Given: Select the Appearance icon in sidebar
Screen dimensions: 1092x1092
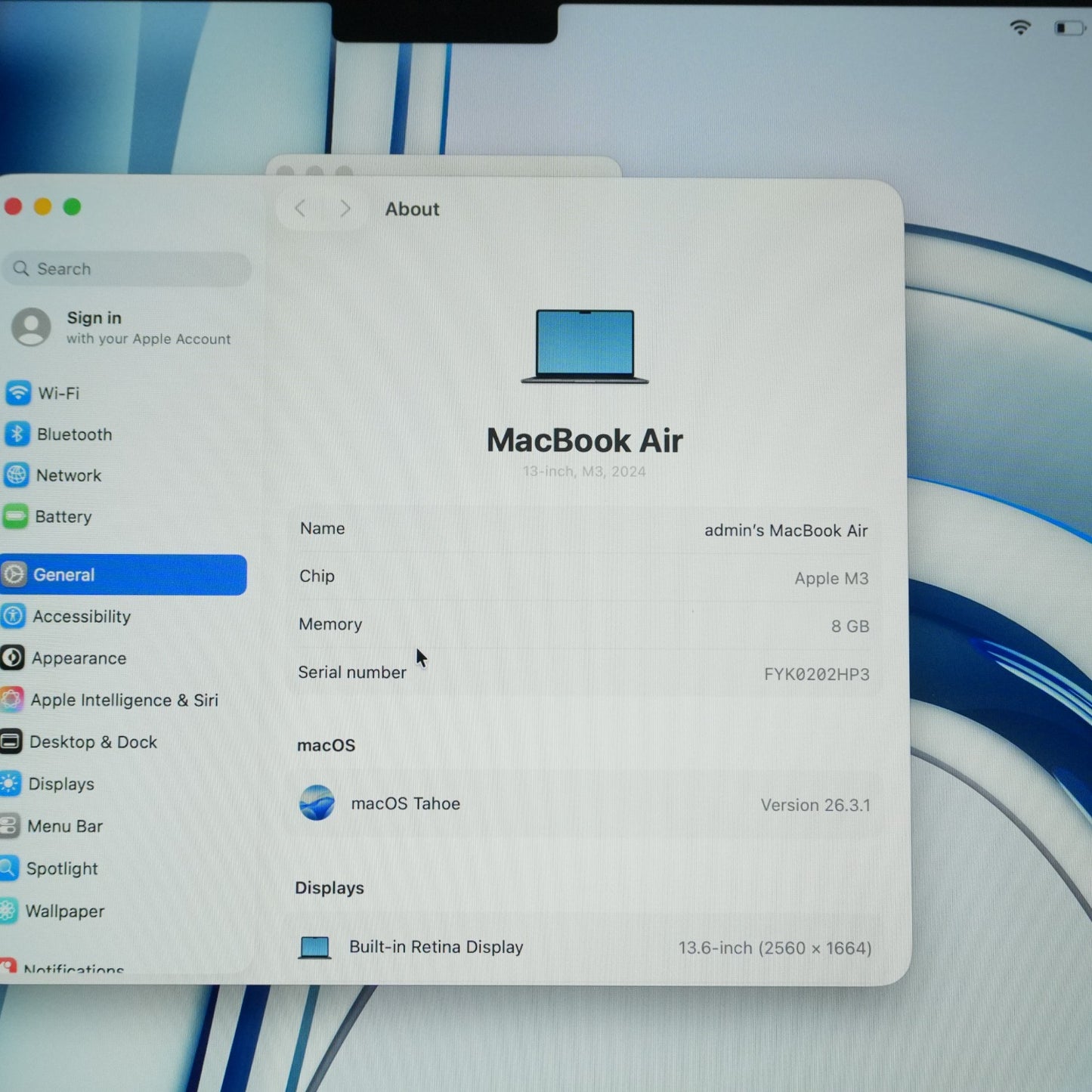Looking at the screenshot, I should pyautogui.click(x=12, y=657).
